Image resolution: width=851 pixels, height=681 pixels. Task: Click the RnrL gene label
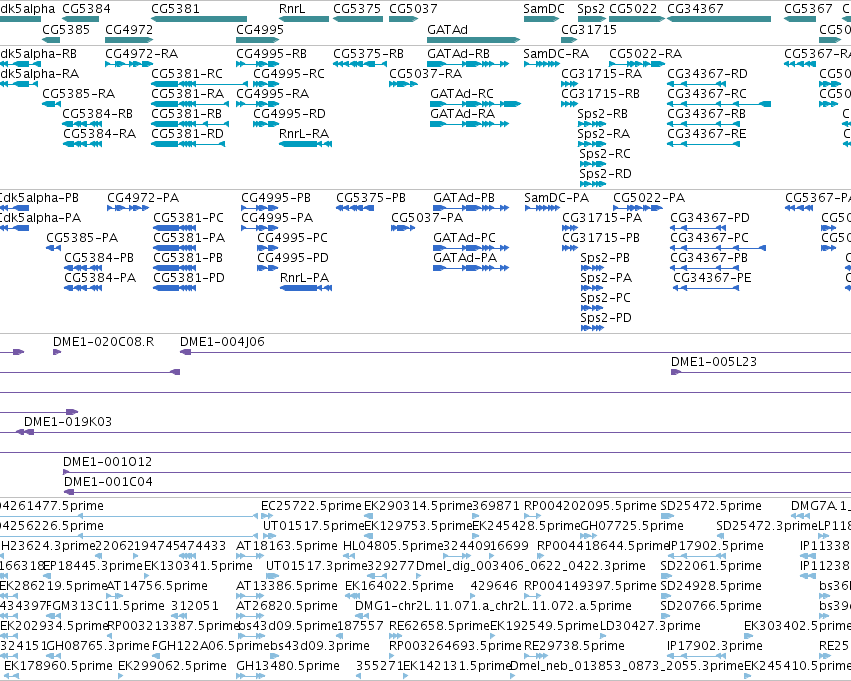292,9
